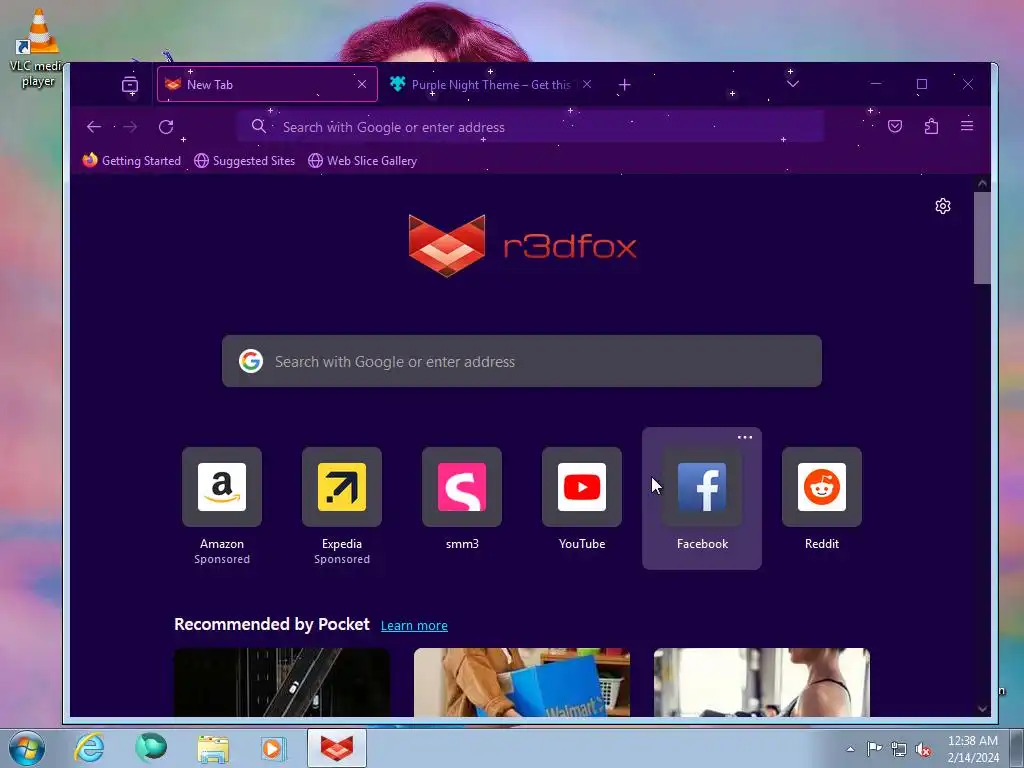Open the woman exercising Pocket story thumbnail

coord(761,682)
